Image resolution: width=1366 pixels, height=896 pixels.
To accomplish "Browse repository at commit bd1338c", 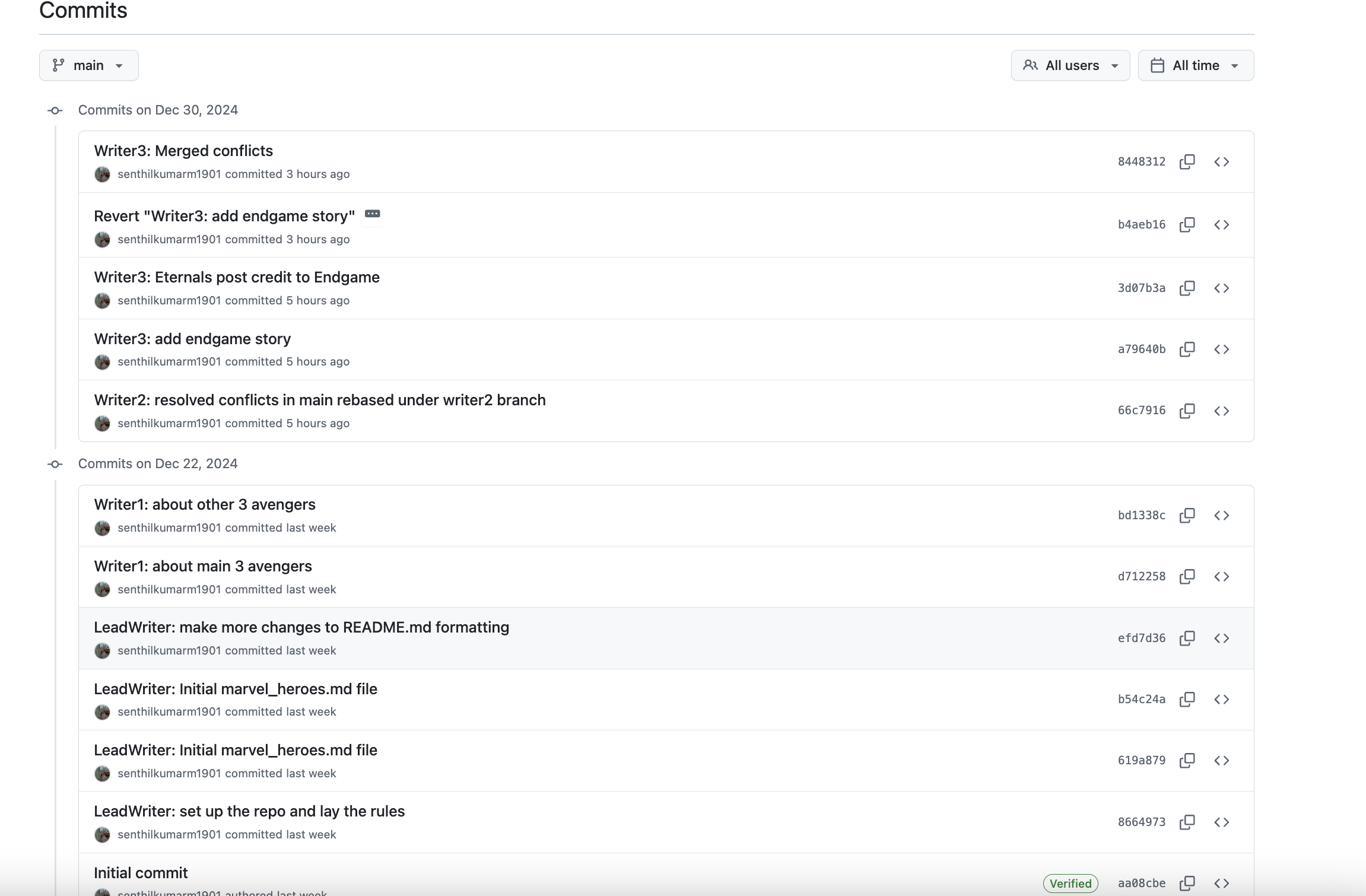I will 1221,516.
